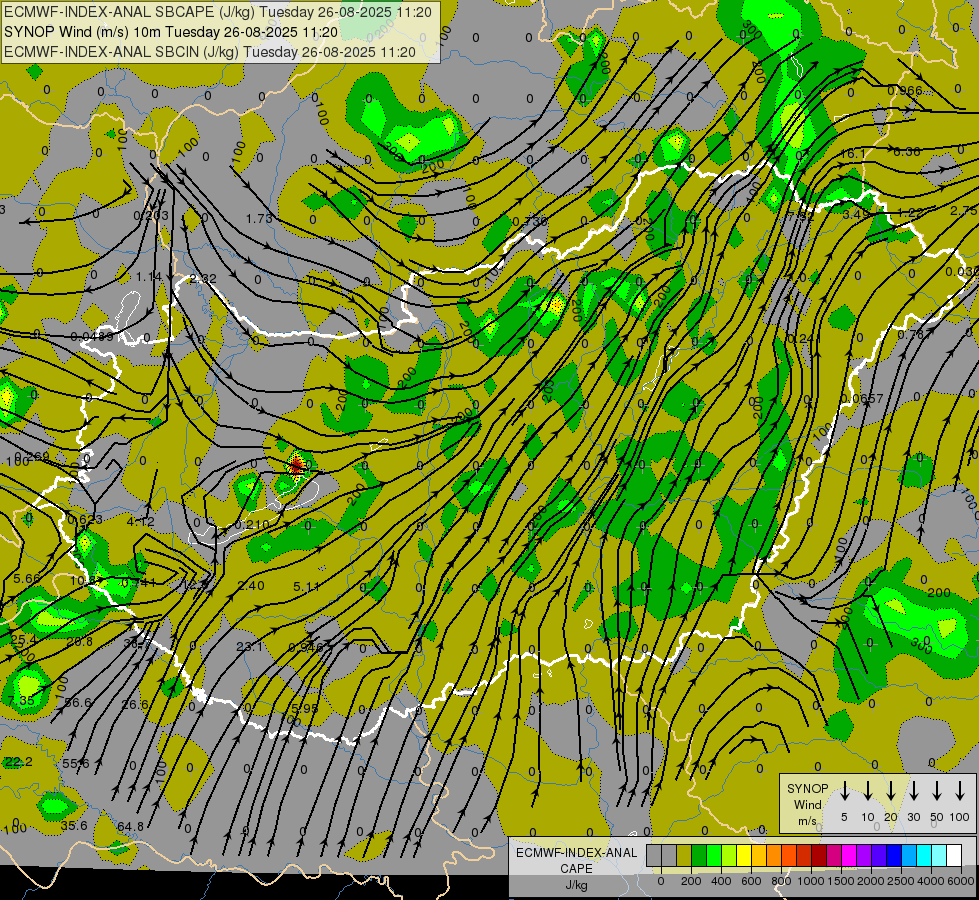Click the 100 m/s wind arrow in legend
The width and height of the screenshot is (979, 900).
click(960, 791)
